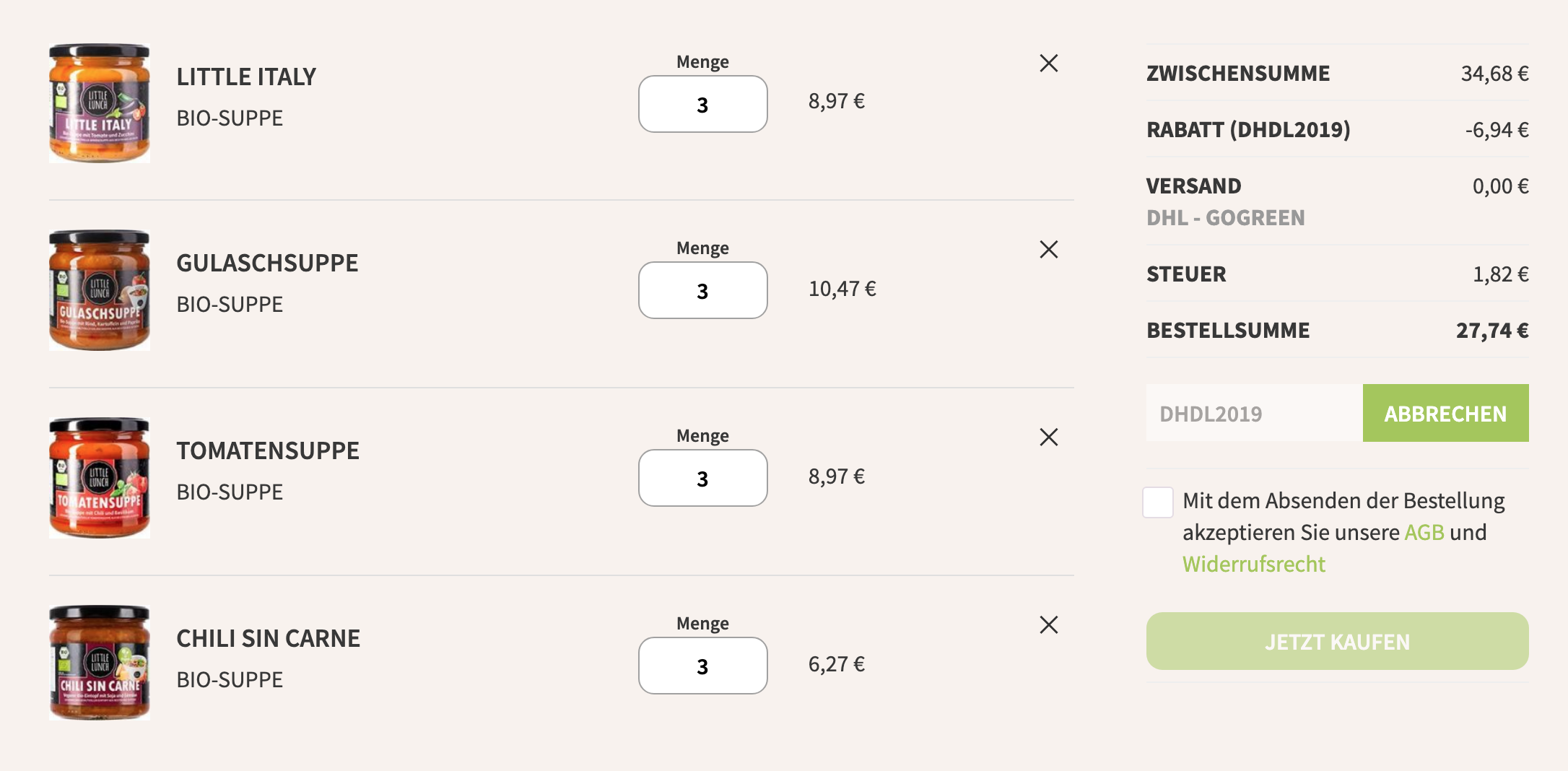Open Gulaschsuppe product jar image
1568x771 pixels.
pos(100,290)
